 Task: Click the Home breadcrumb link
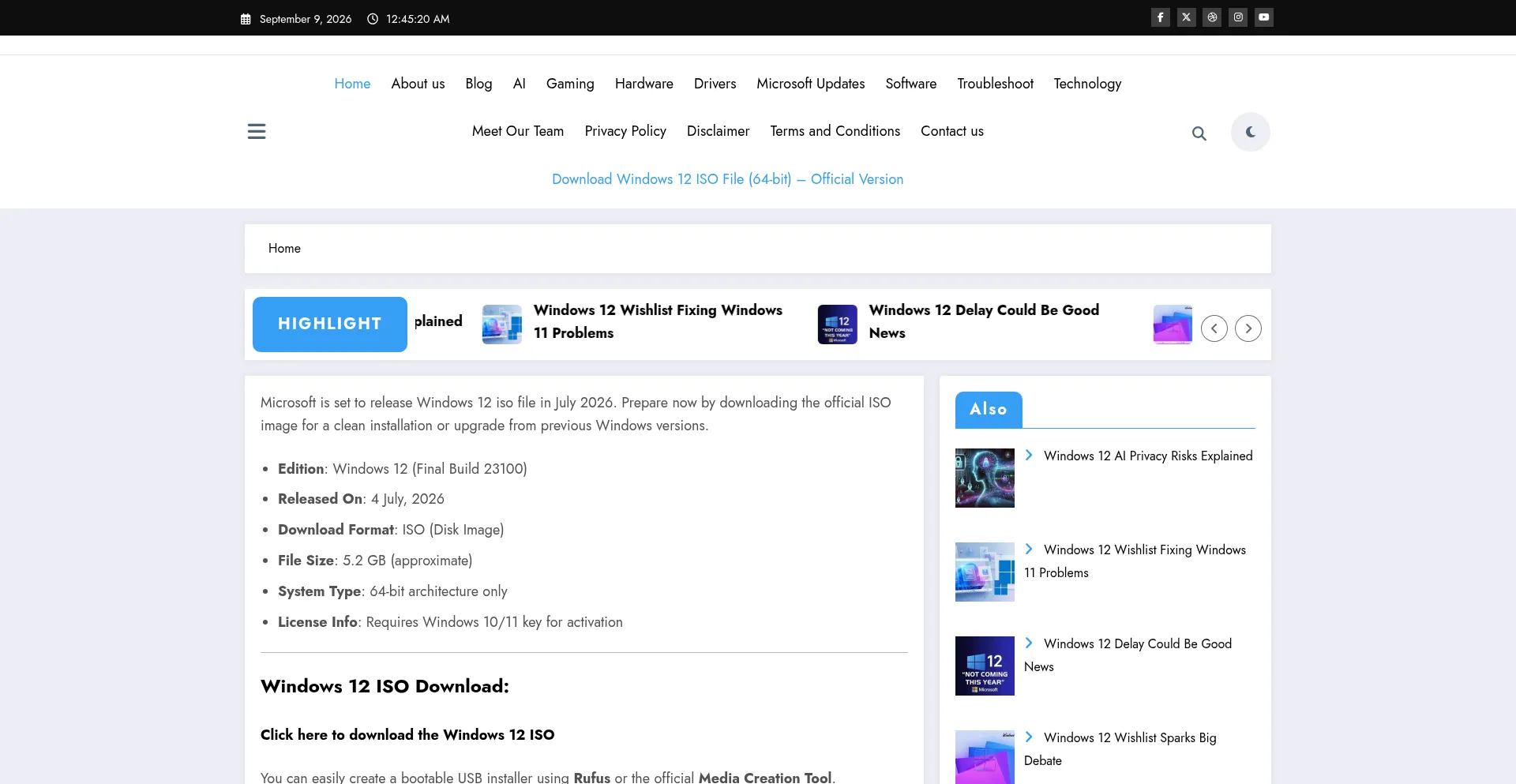[x=284, y=248]
